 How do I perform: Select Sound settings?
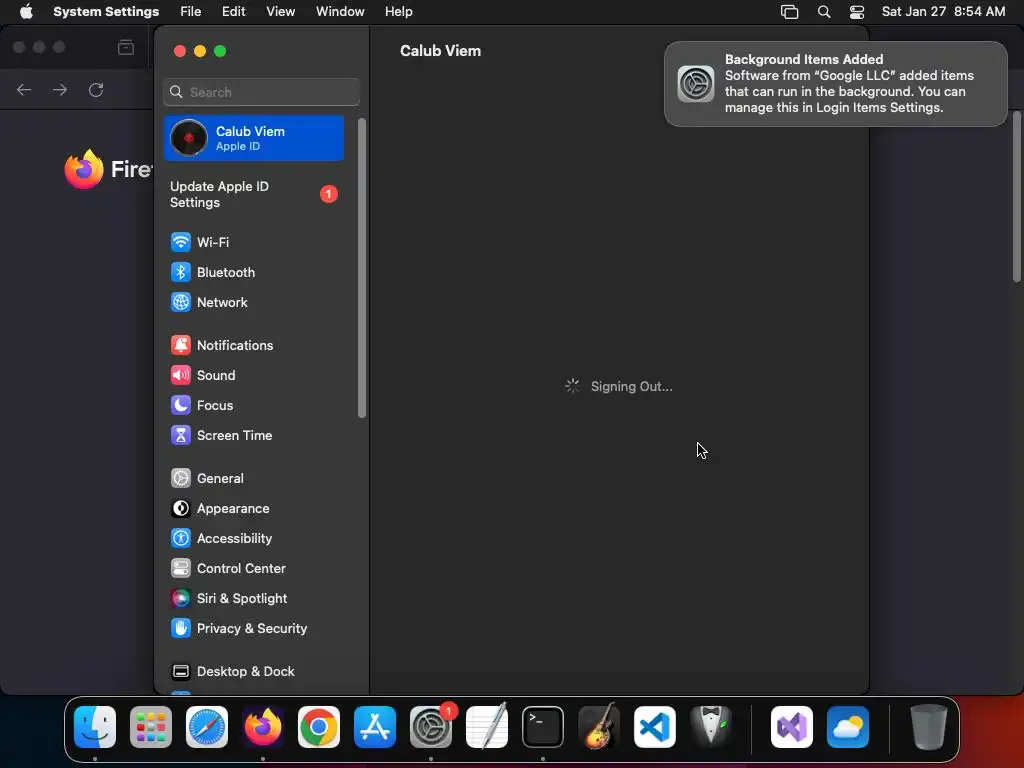coord(253,376)
